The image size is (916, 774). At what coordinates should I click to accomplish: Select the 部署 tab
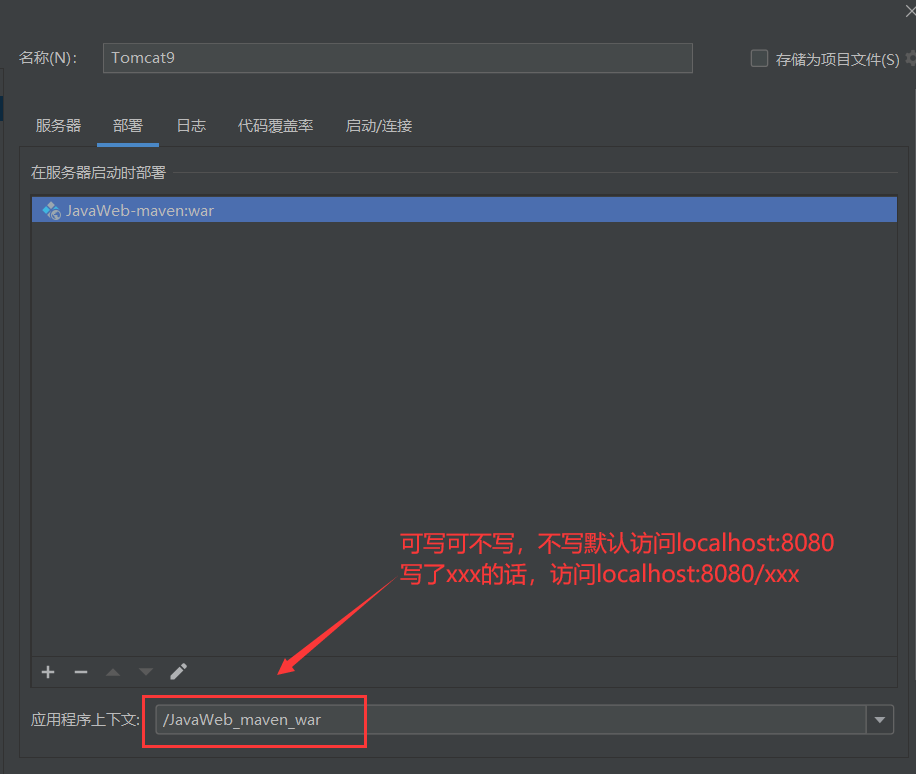[x=128, y=126]
